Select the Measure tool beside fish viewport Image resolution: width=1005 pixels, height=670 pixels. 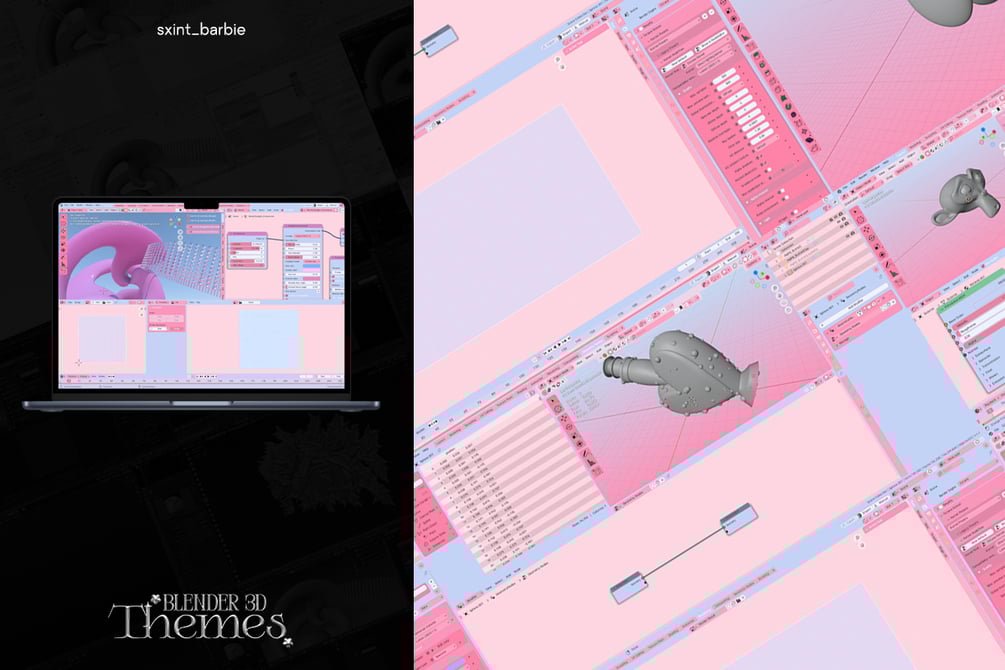pyautogui.click(x=592, y=462)
